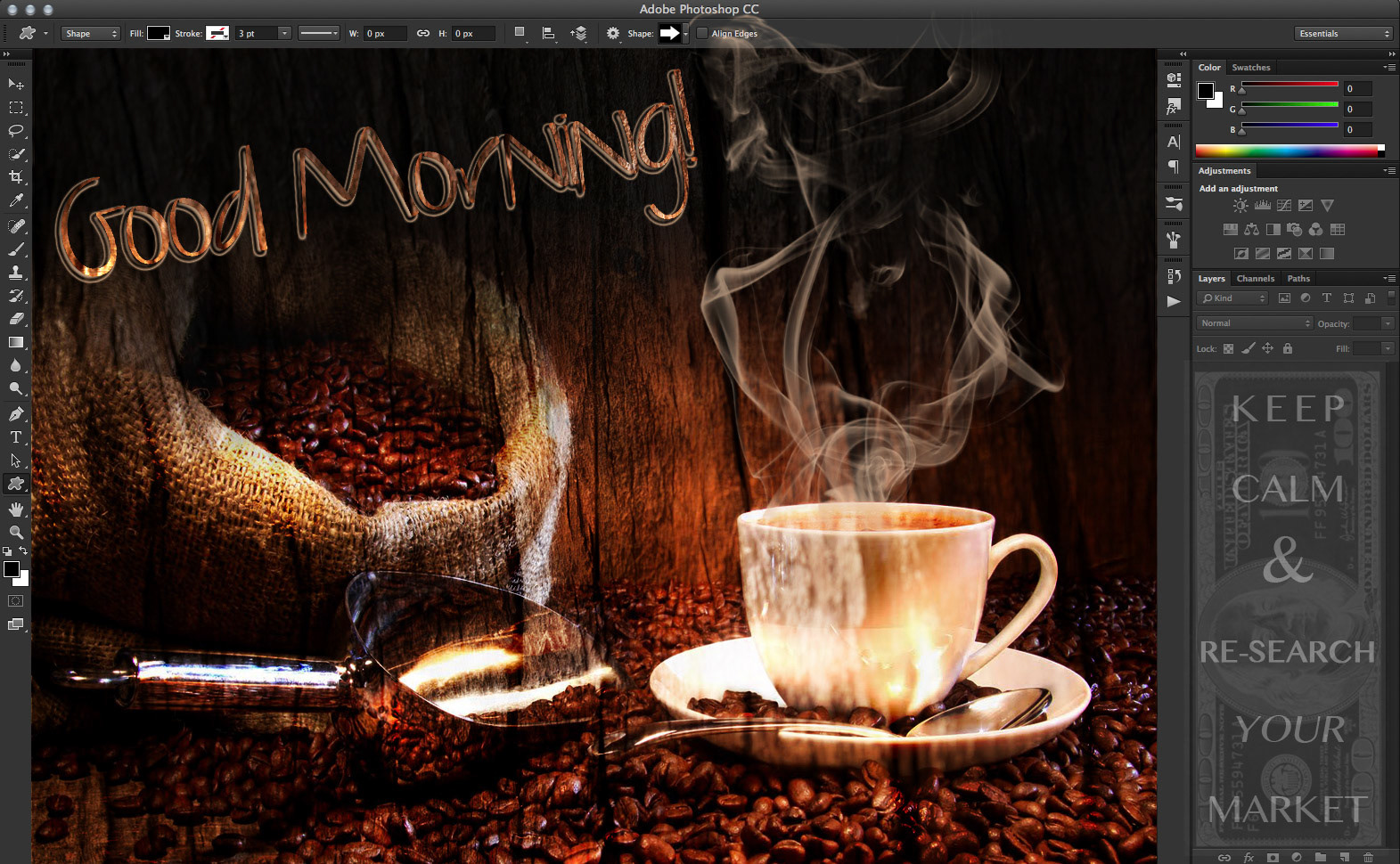Select the Clone Stamp tool
This screenshot has width=1400, height=864.
pos(16,273)
